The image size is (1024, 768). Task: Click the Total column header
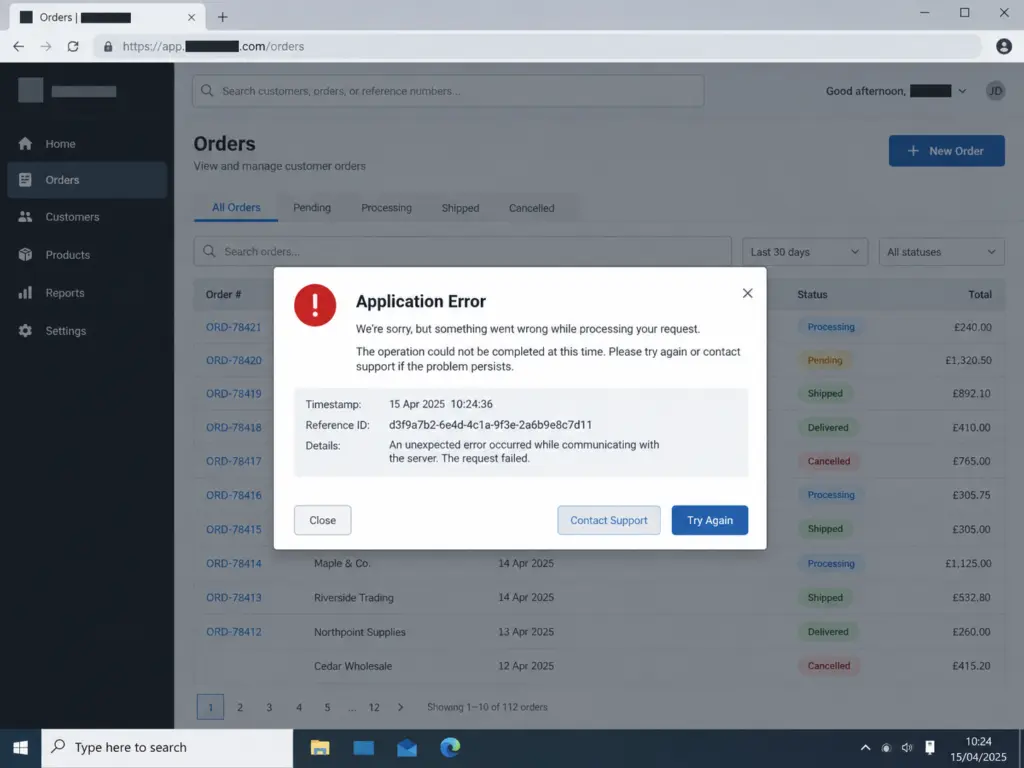[980, 295]
